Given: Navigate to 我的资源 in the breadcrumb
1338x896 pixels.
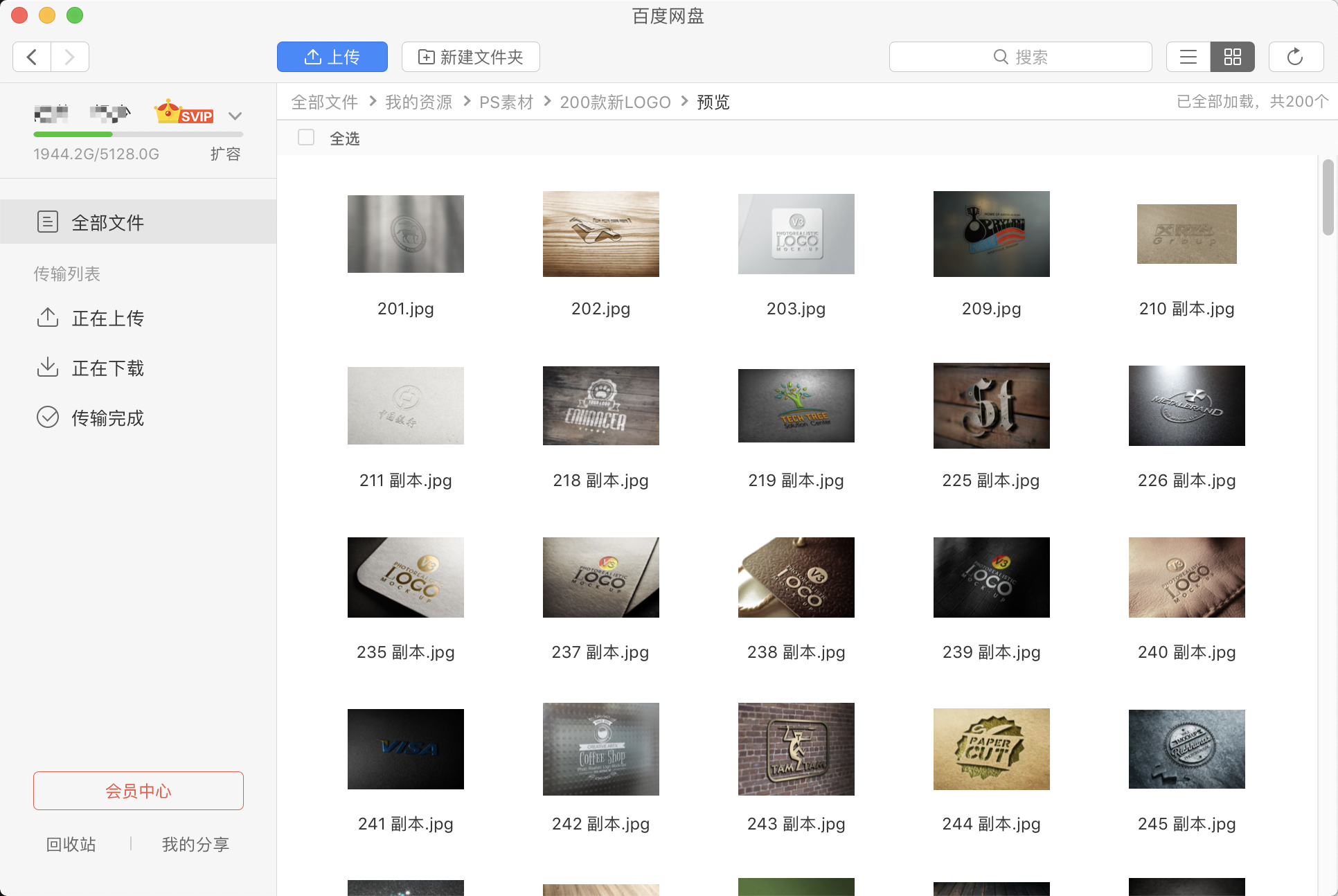Looking at the screenshot, I should [418, 102].
